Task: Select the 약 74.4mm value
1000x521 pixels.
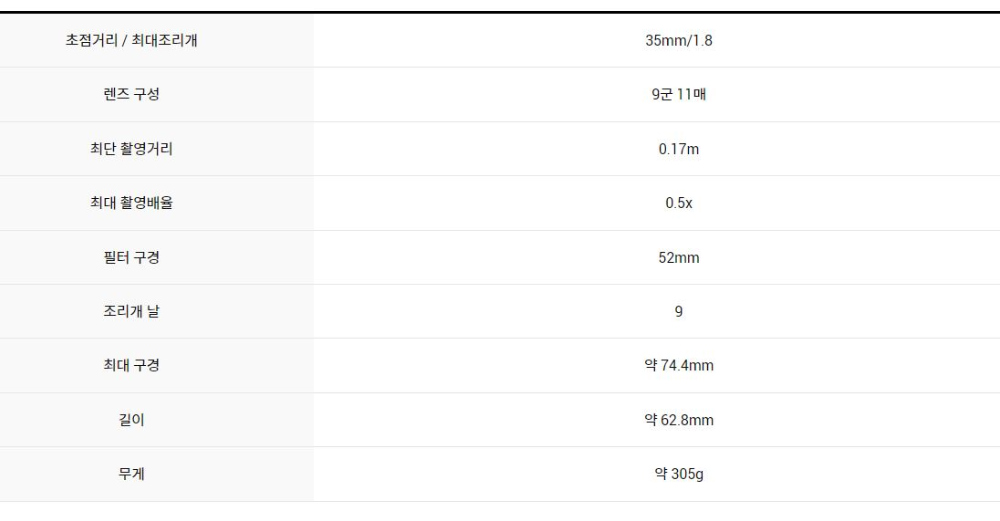Action: [679, 366]
